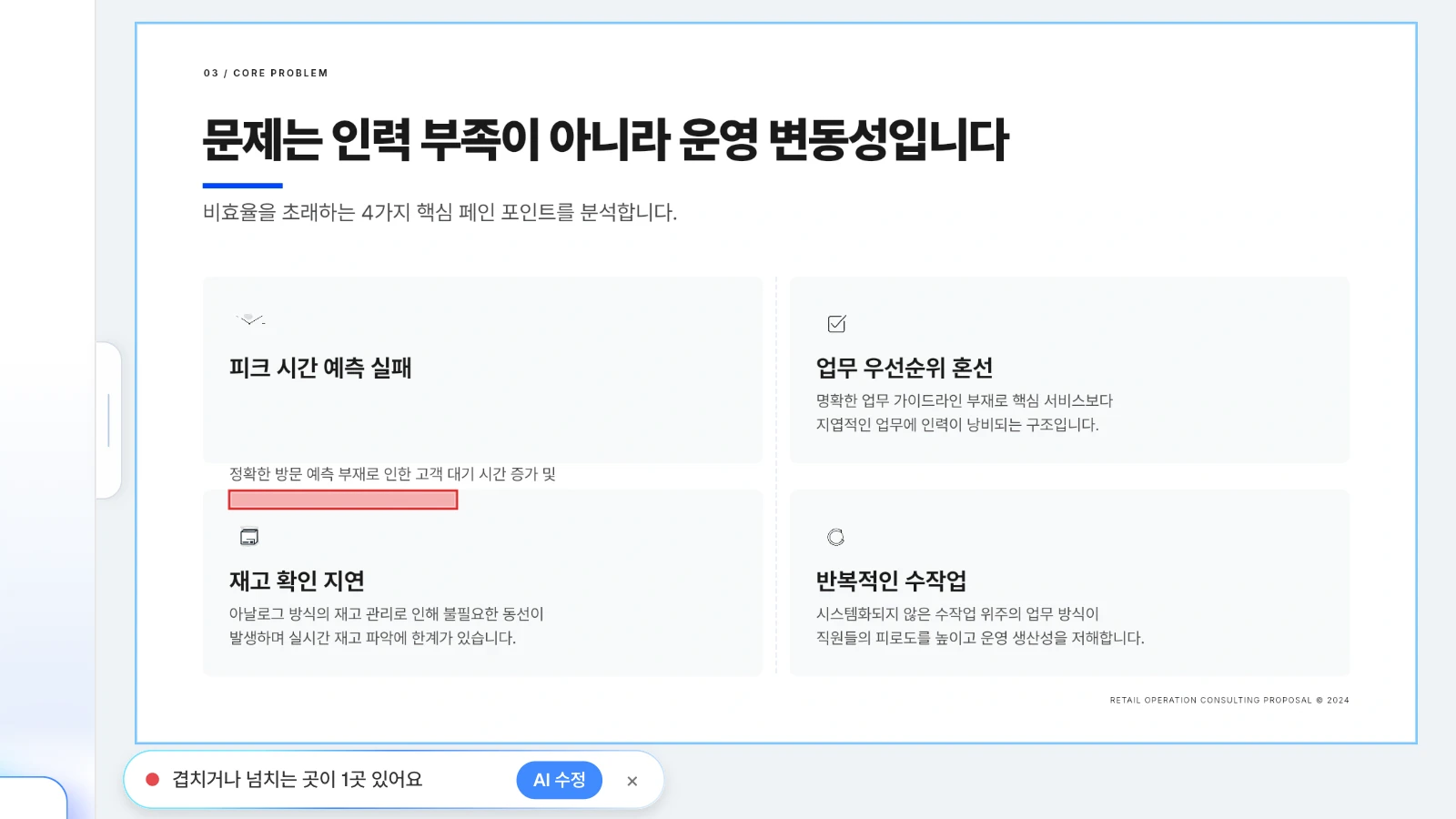
Task: Select the subtitle 비효율을 초래하는 4가지 핵심 페인 포인트
Action: tap(440, 212)
